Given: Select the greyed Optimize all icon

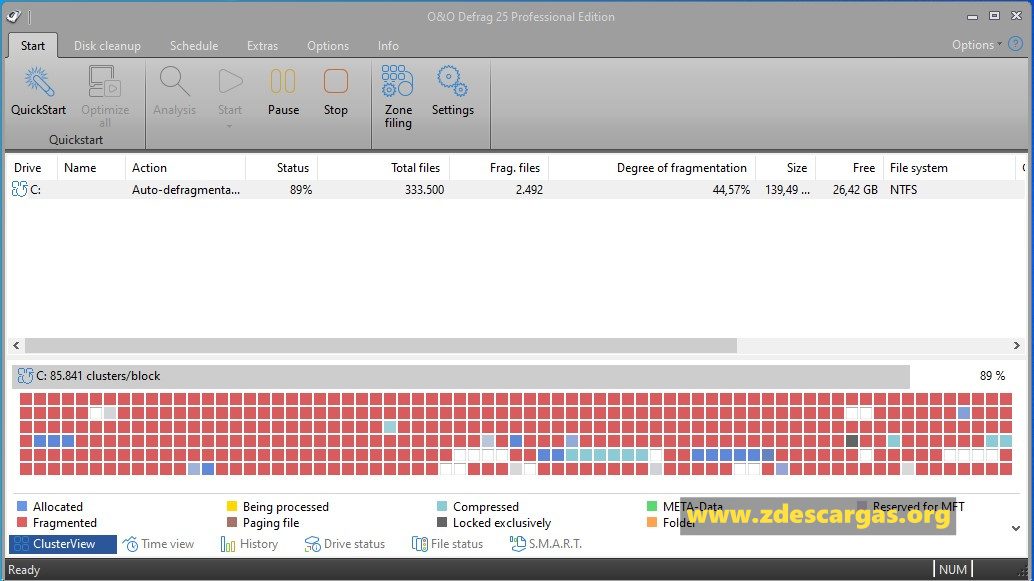Looking at the screenshot, I should point(105,82).
